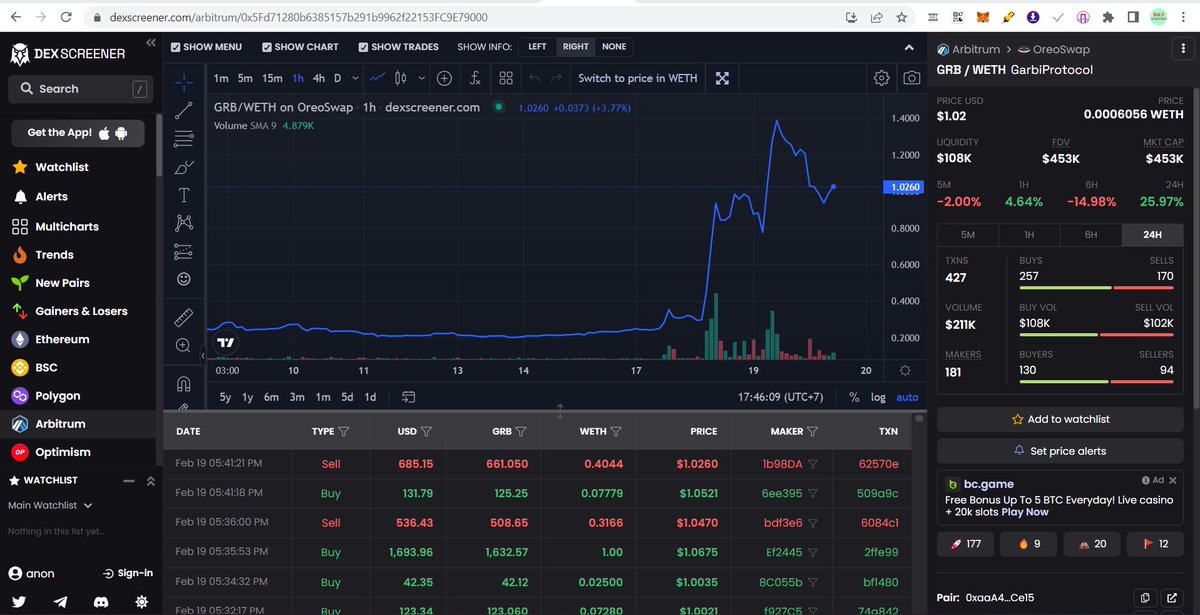Copy the pair address
1200x615 pixels.
[1147, 597]
